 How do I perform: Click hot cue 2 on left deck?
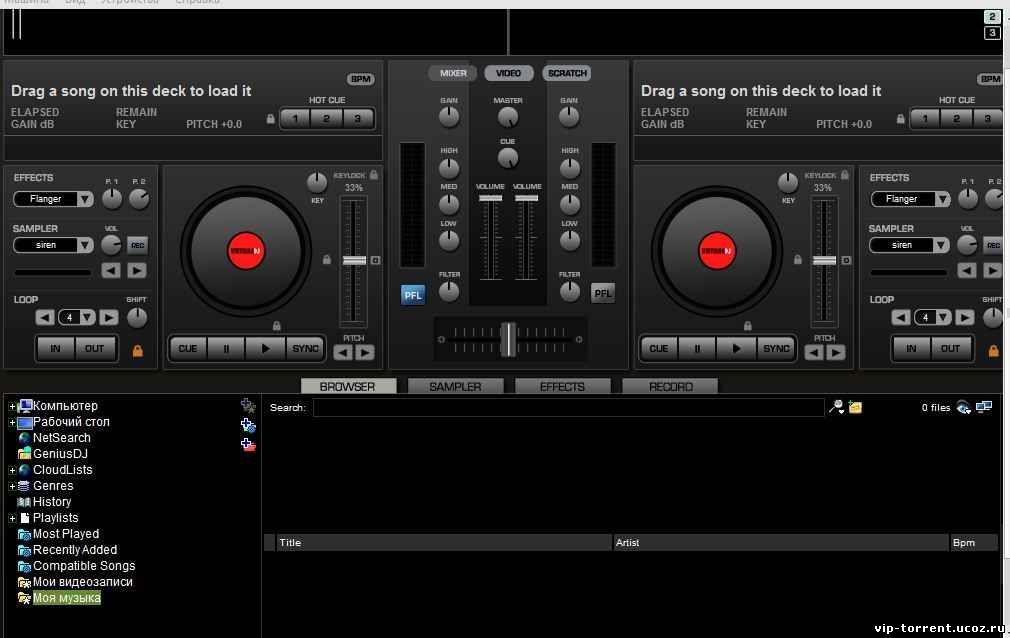[x=326, y=119]
